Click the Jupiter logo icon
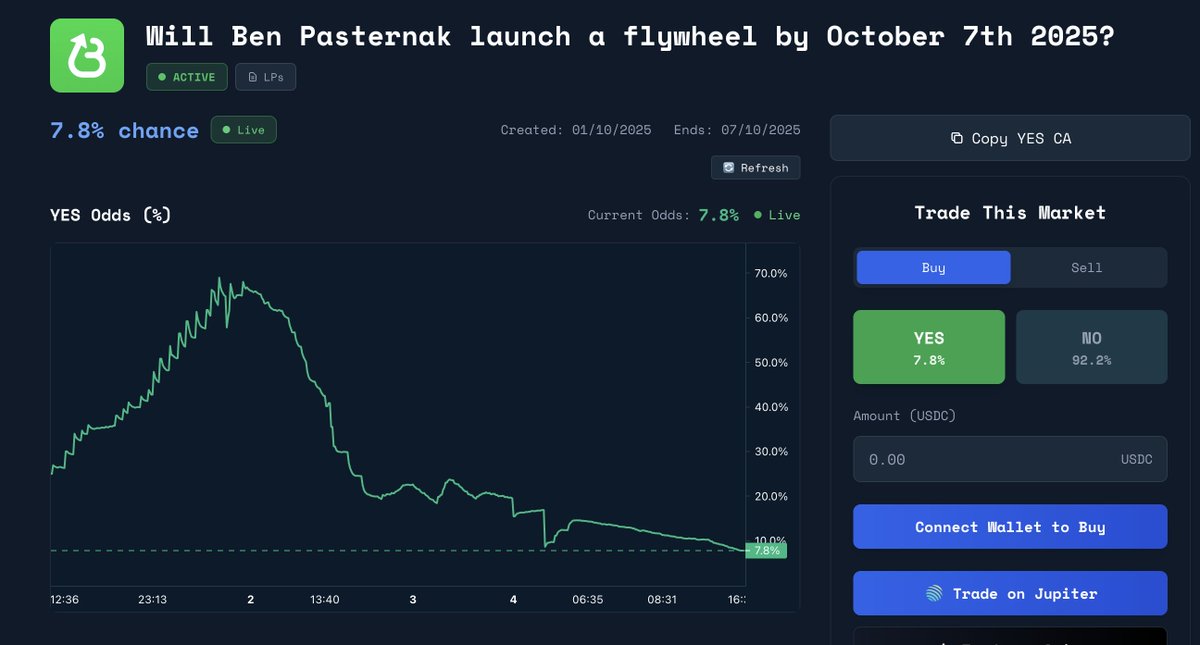 point(934,594)
